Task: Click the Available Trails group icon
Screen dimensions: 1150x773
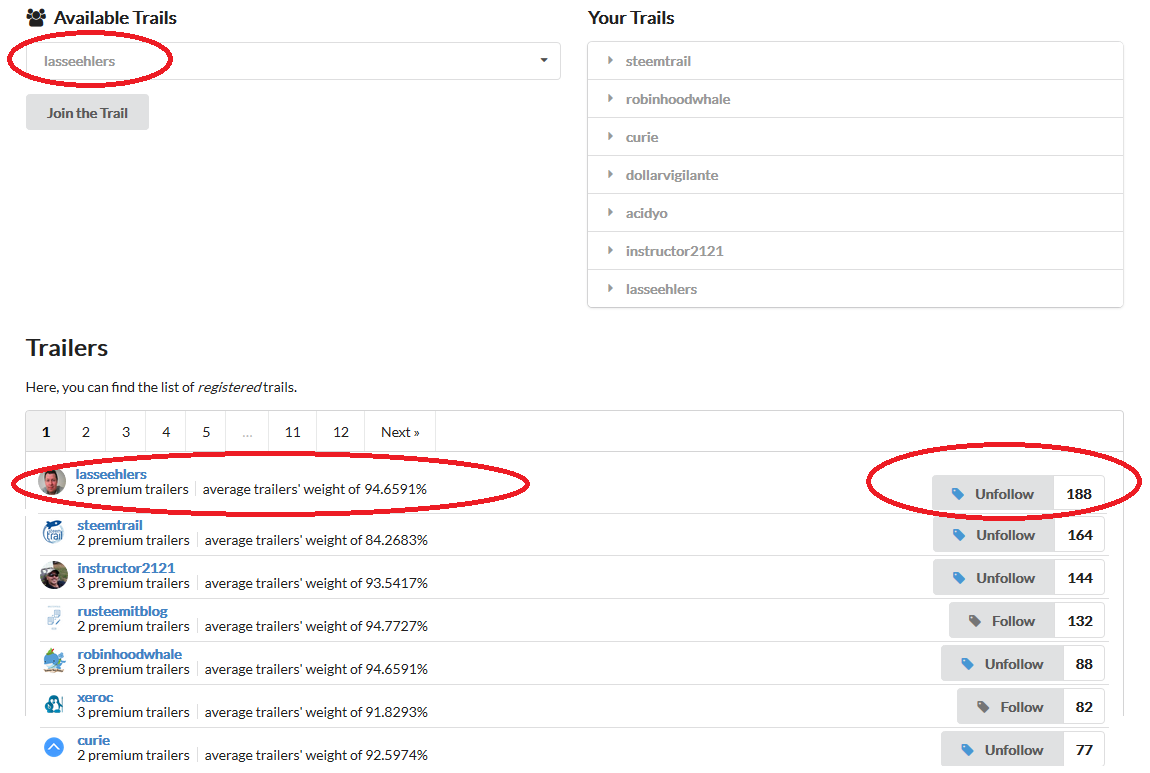Action: pyautogui.click(x=36, y=17)
